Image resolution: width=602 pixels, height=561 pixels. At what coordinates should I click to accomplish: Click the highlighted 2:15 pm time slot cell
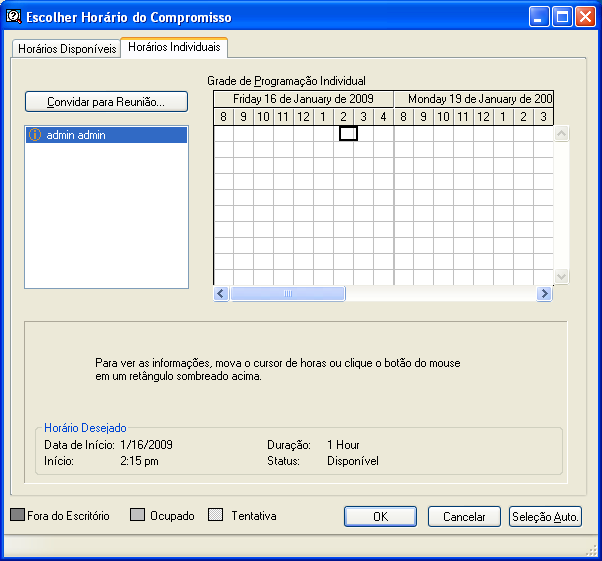[349, 134]
